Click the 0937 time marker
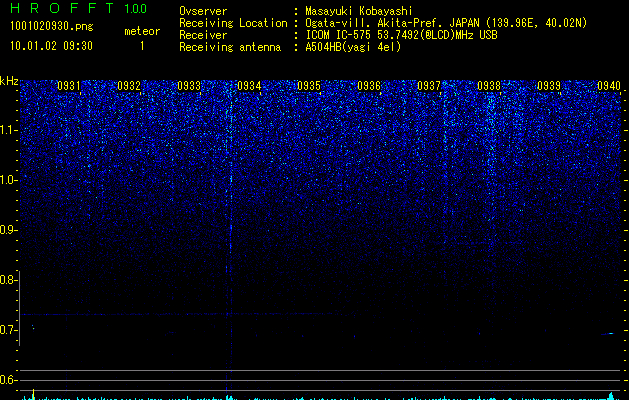The width and height of the screenshot is (629, 400). (429, 86)
